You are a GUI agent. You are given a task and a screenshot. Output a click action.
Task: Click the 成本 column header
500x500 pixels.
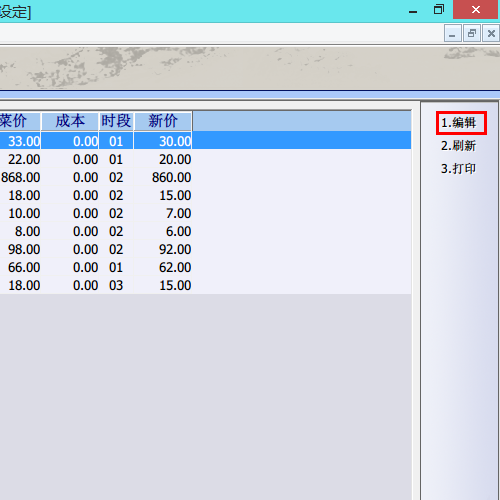[70, 121]
